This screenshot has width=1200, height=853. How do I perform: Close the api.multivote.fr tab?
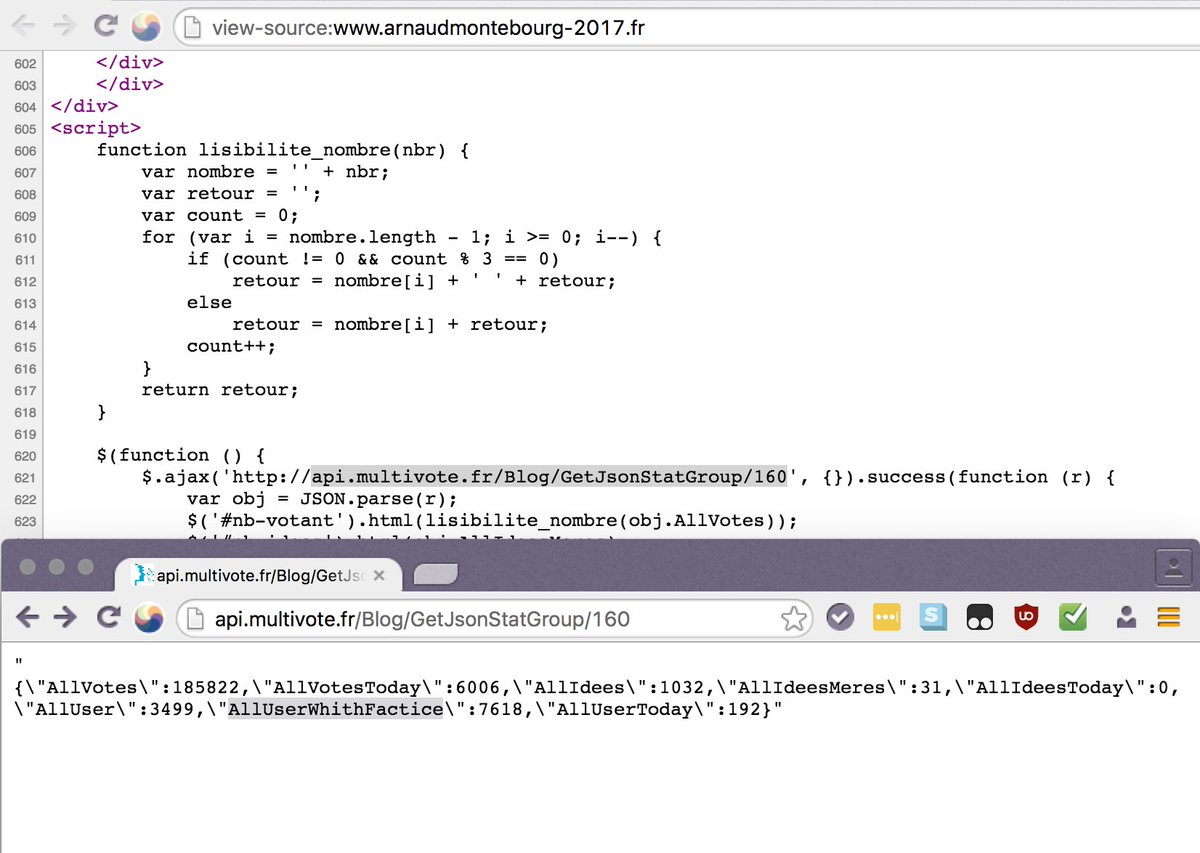[380, 576]
